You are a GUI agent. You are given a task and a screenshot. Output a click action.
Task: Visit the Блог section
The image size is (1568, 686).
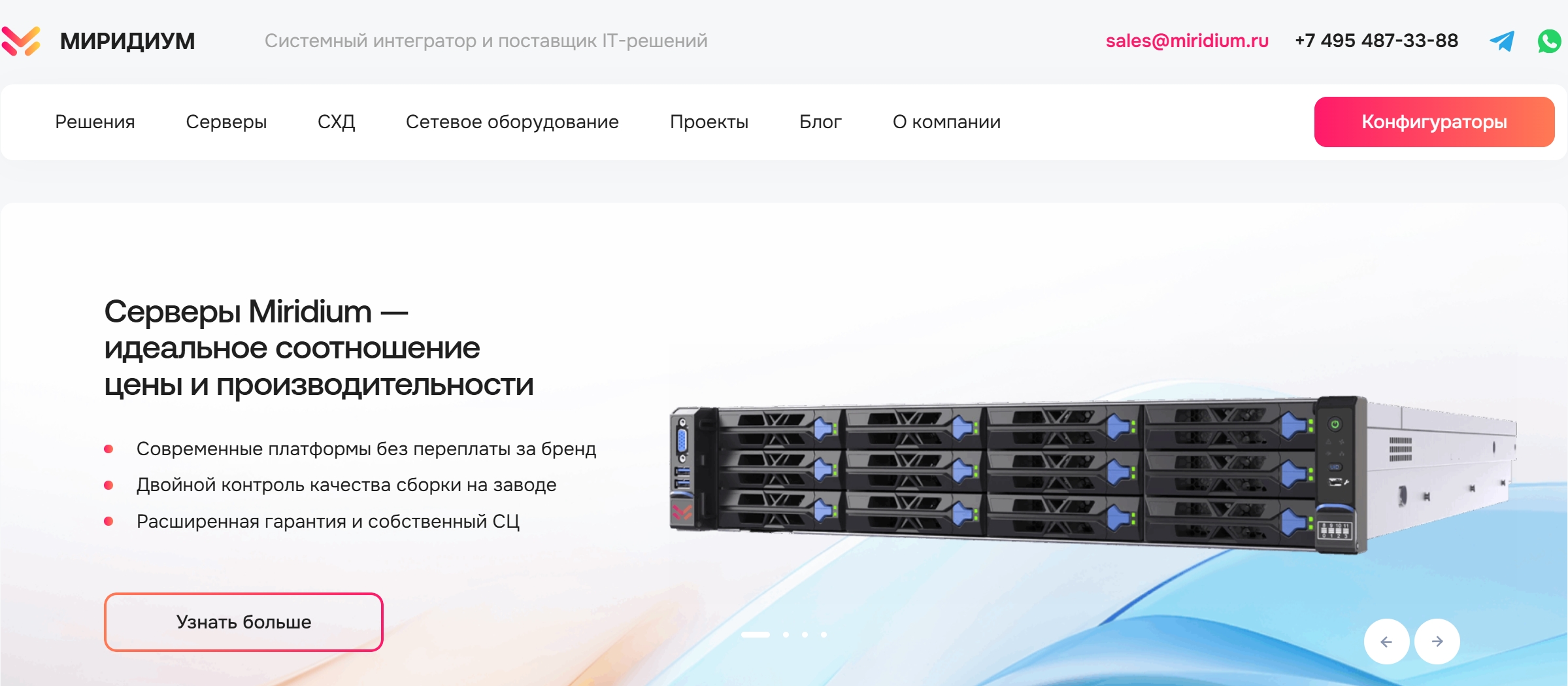[x=820, y=122]
